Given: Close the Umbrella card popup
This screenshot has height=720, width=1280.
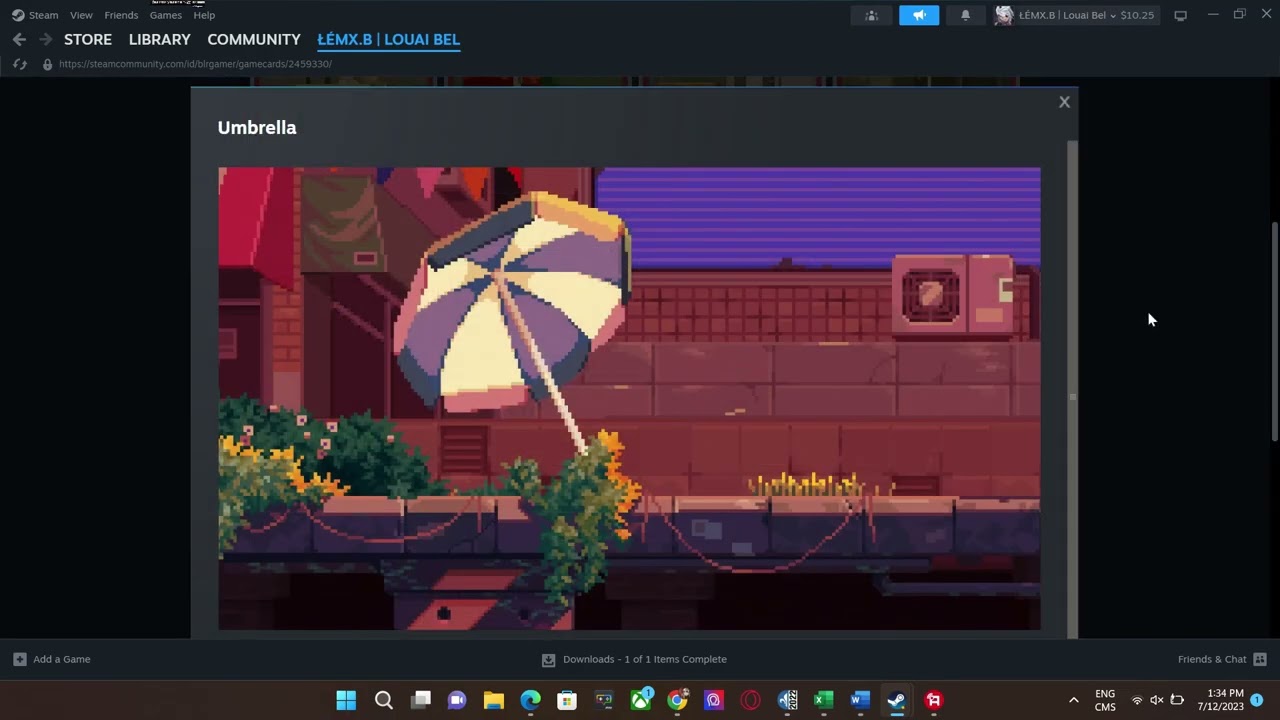Looking at the screenshot, I should (1064, 102).
